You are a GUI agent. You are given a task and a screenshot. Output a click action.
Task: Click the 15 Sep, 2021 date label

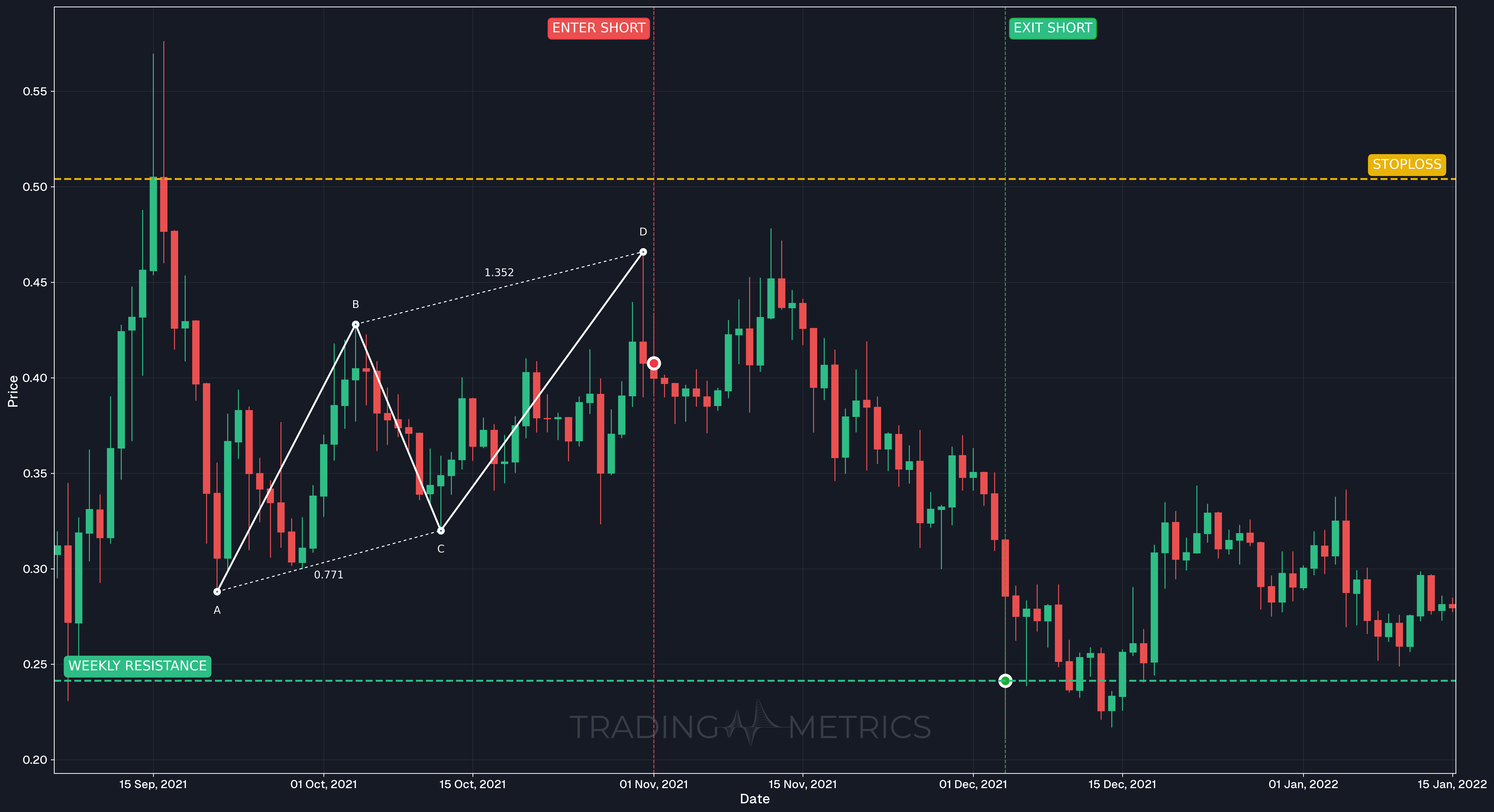[x=153, y=784]
